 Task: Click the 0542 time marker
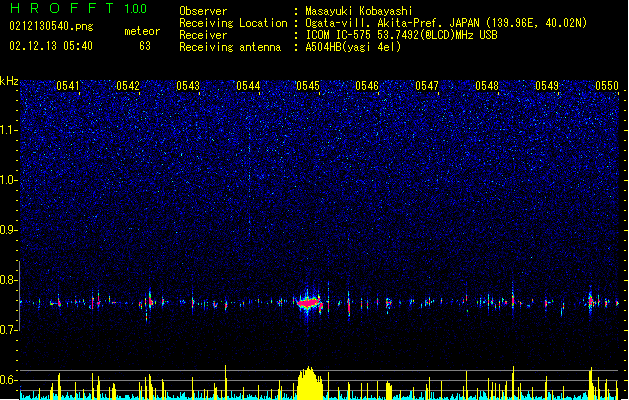[128, 86]
